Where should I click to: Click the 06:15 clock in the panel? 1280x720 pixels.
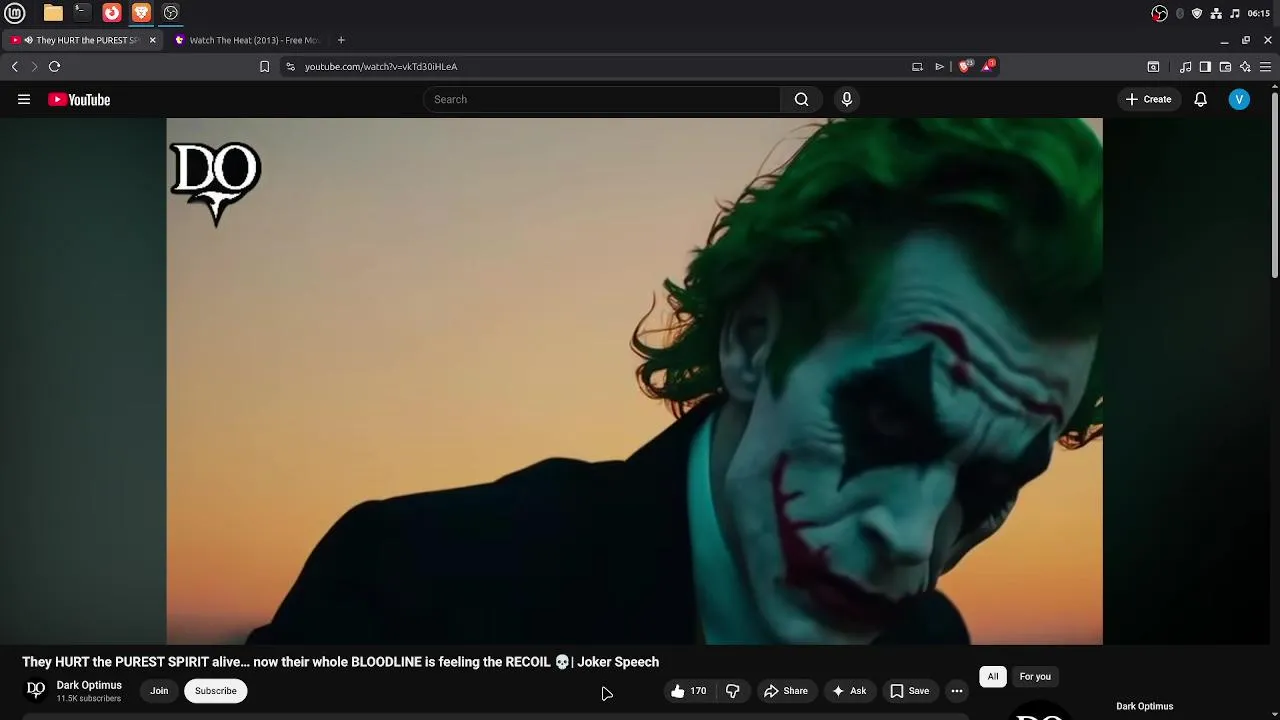coord(1259,13)
